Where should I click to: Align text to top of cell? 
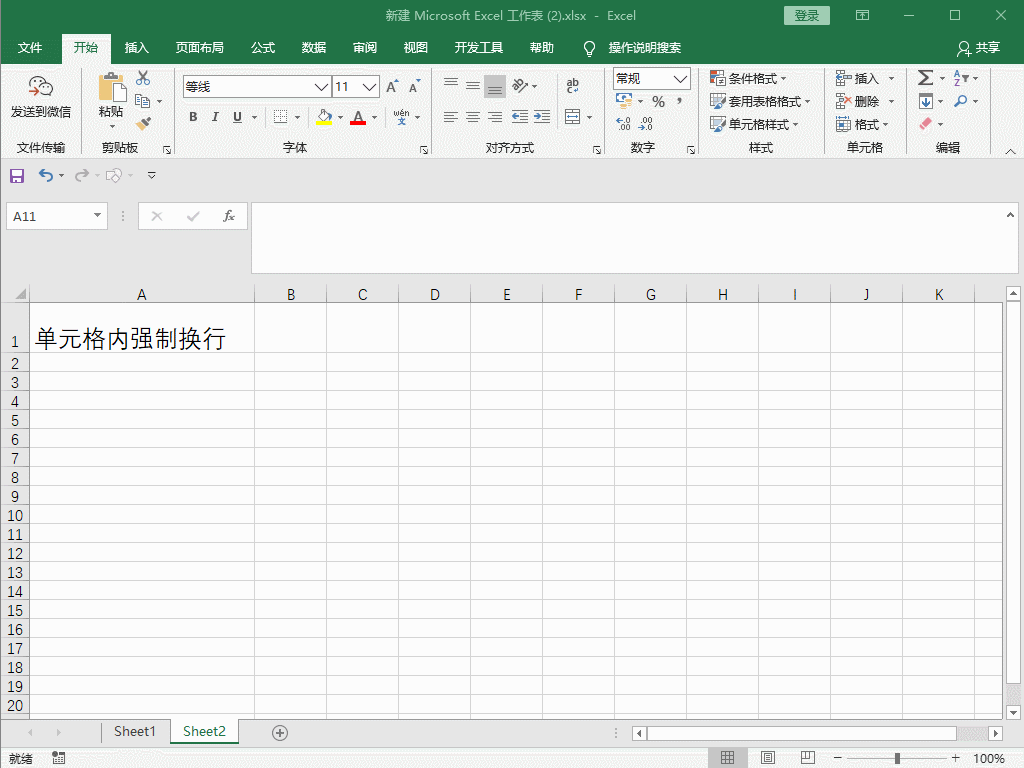click(451, 86)
